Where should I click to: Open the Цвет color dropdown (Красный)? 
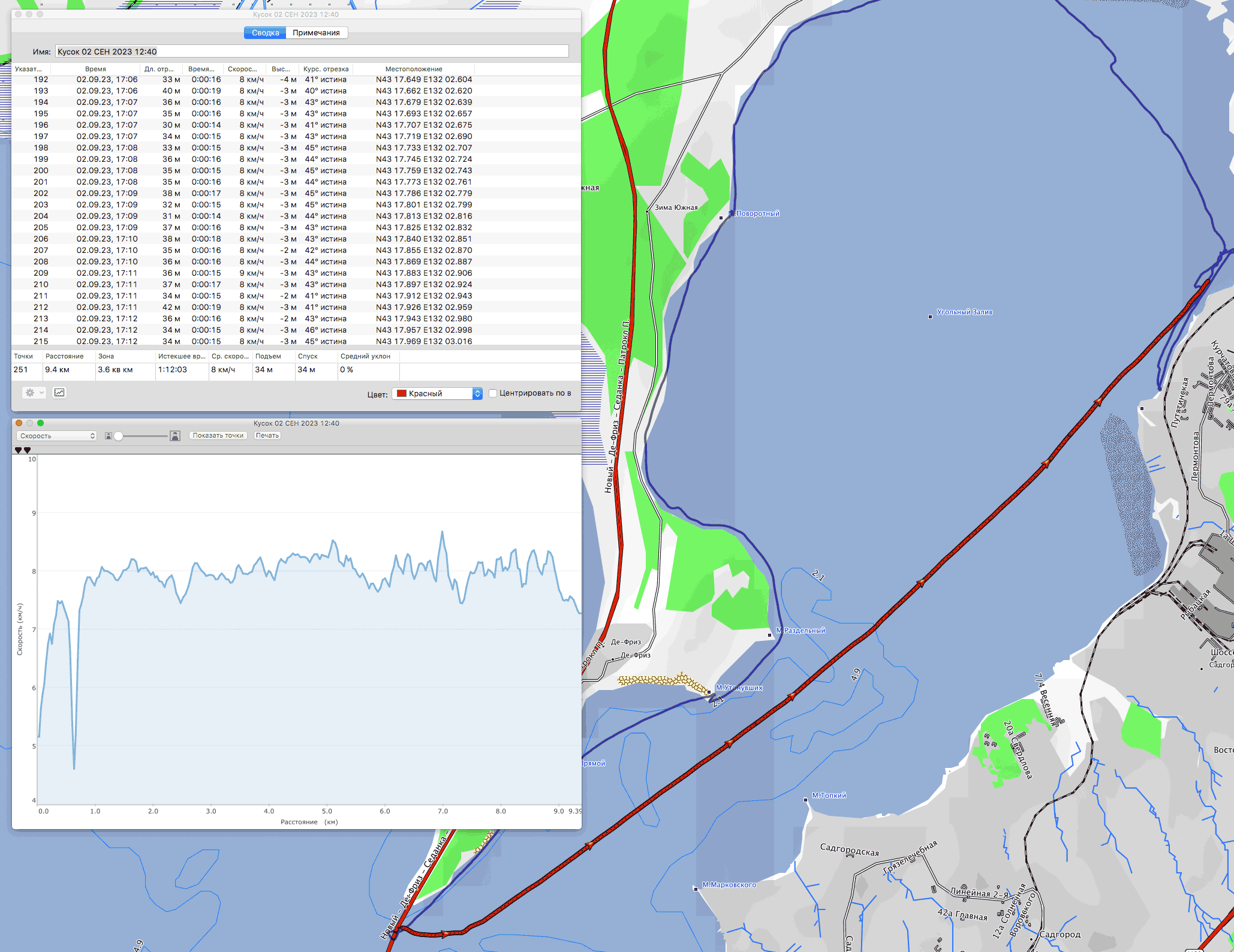tap(437, 393)
